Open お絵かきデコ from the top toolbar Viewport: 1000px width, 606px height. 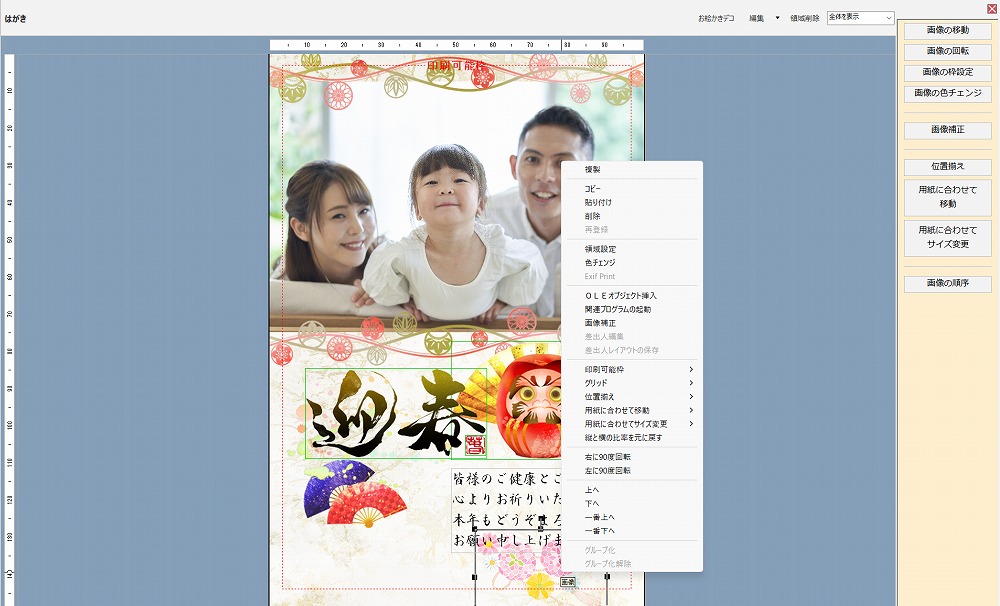tap(716, 18)
